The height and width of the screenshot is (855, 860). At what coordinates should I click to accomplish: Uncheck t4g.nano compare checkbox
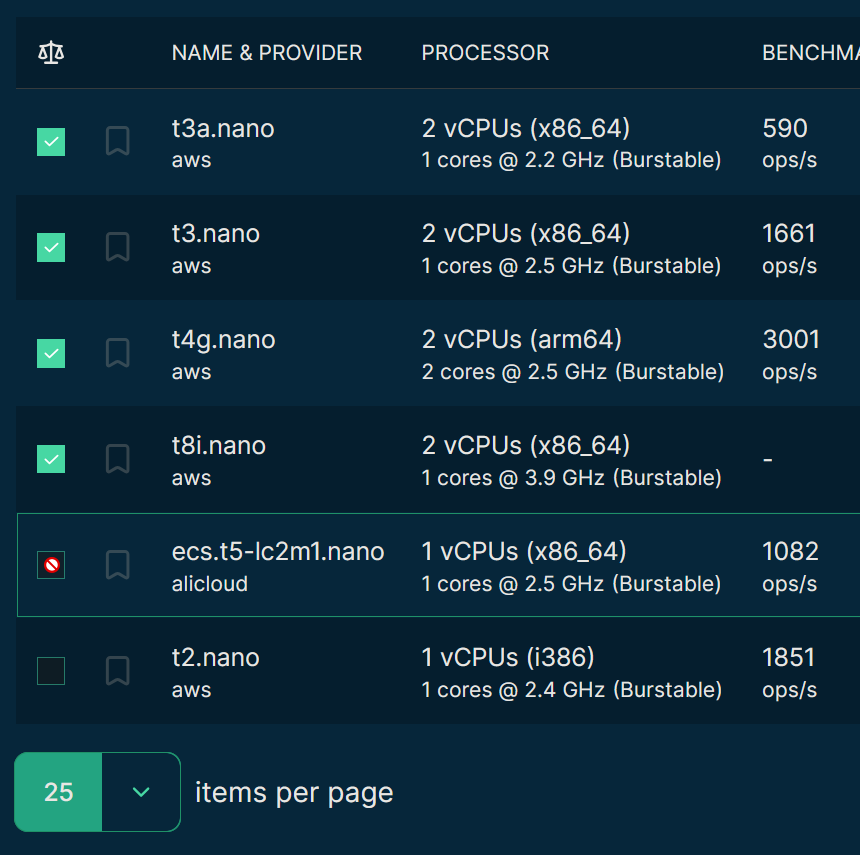point(51,353)
